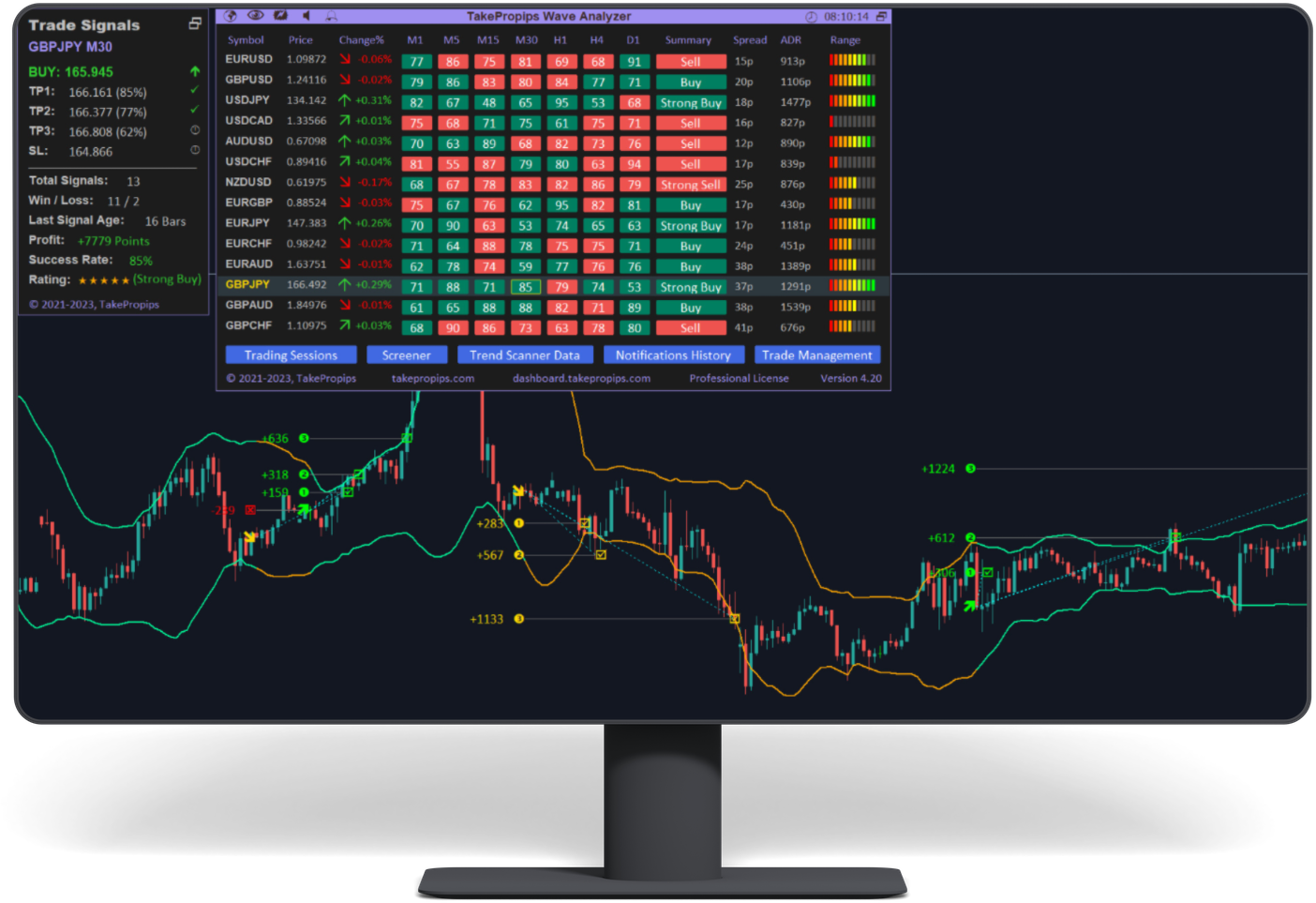The height and width of the screenshot is (903, 1316).
Task: Click the Trend Scanner Data button
Action: (x=524, y=355)
